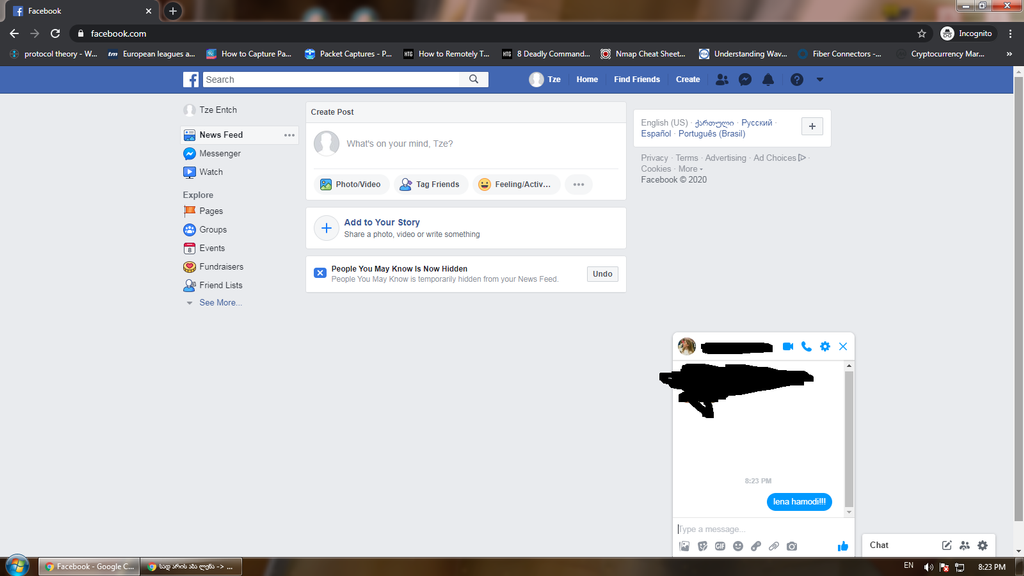Click the Type a message field
Image resolution: width=1024 pixels, height=576 pixels.
pyautogui.click(x=762, y=529)
